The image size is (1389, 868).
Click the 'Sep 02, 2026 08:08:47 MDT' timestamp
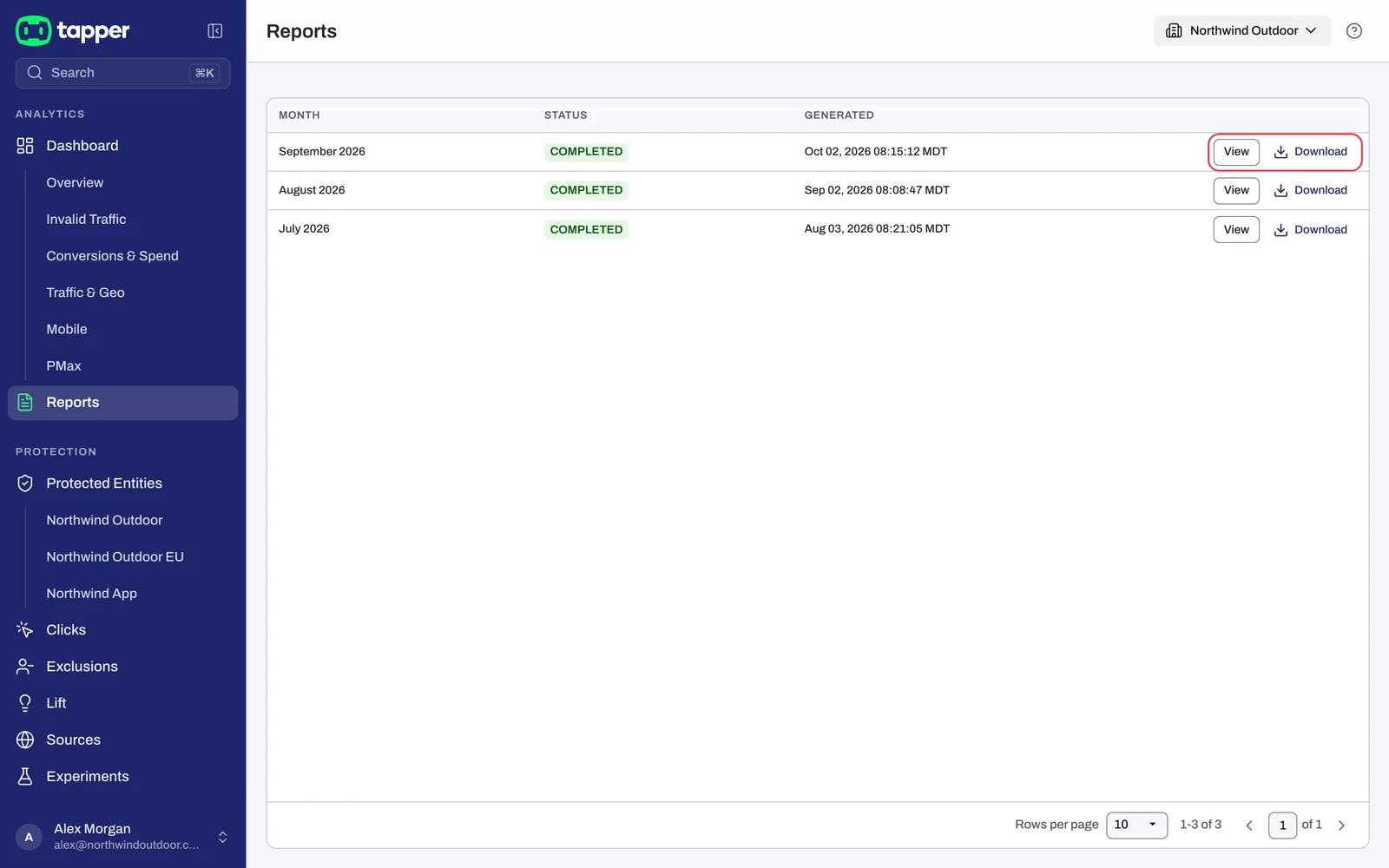pyautogui.click(x=877, y=190)
